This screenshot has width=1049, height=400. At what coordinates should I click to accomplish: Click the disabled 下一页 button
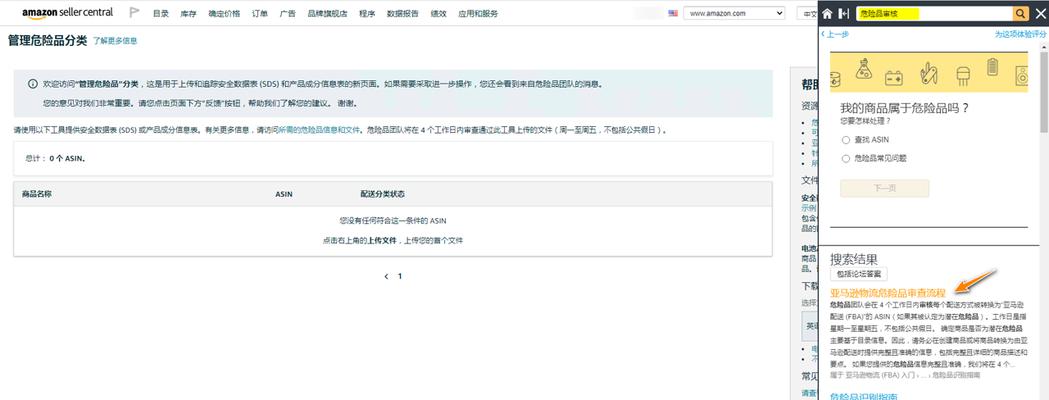[884, 188]
